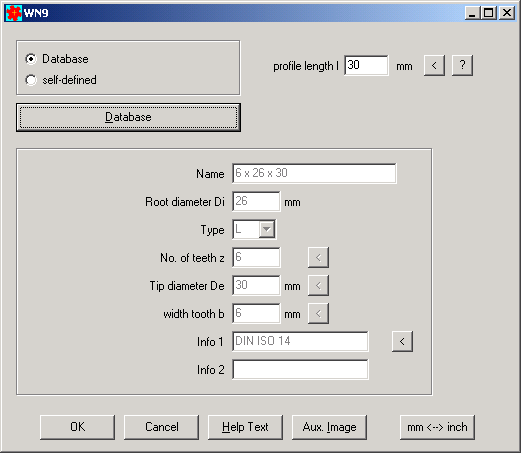Click the Cancel button
This screenshot has width=521, height=453.
(161, 427)
